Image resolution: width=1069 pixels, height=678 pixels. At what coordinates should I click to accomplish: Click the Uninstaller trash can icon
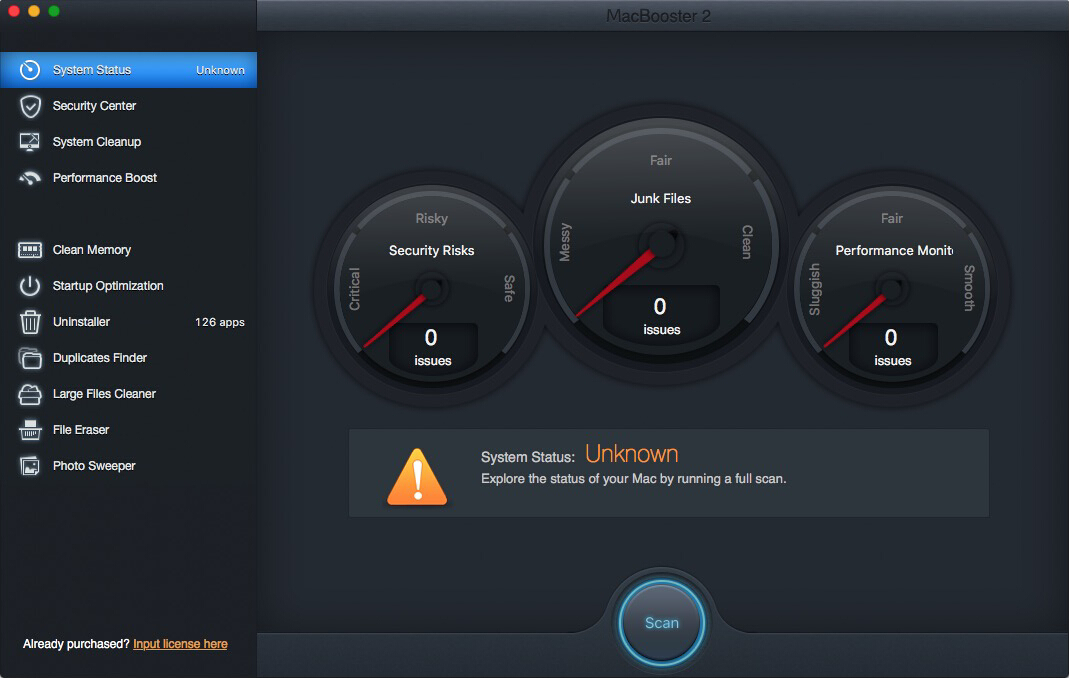30,322
